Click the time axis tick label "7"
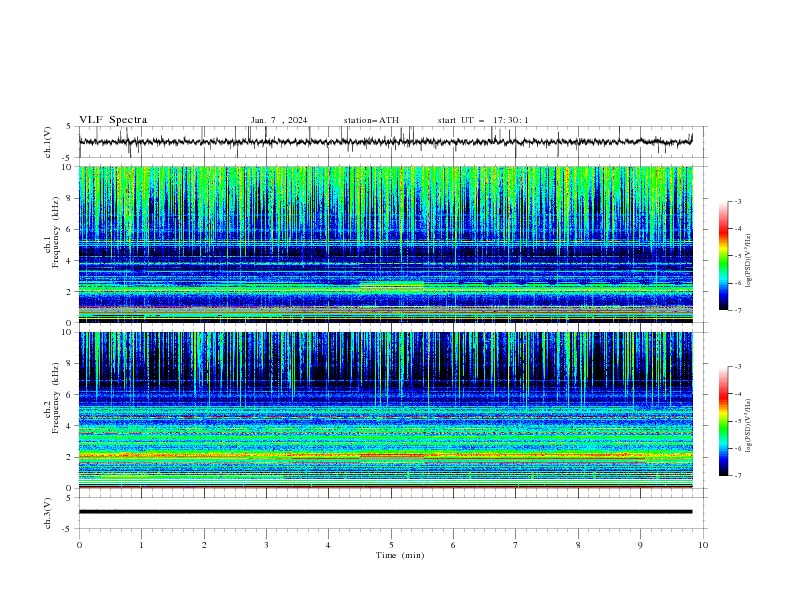The image size is (792, 612). tap(516, 545)
